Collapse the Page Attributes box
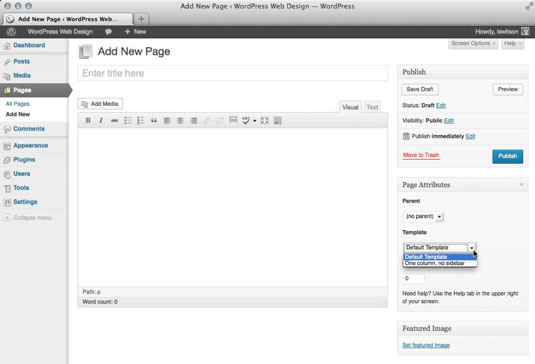This screenshot has height=364, width=535. pos(521,185)
